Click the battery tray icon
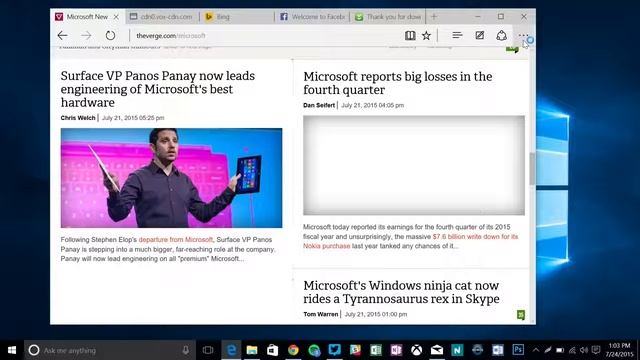 [560, 350]
